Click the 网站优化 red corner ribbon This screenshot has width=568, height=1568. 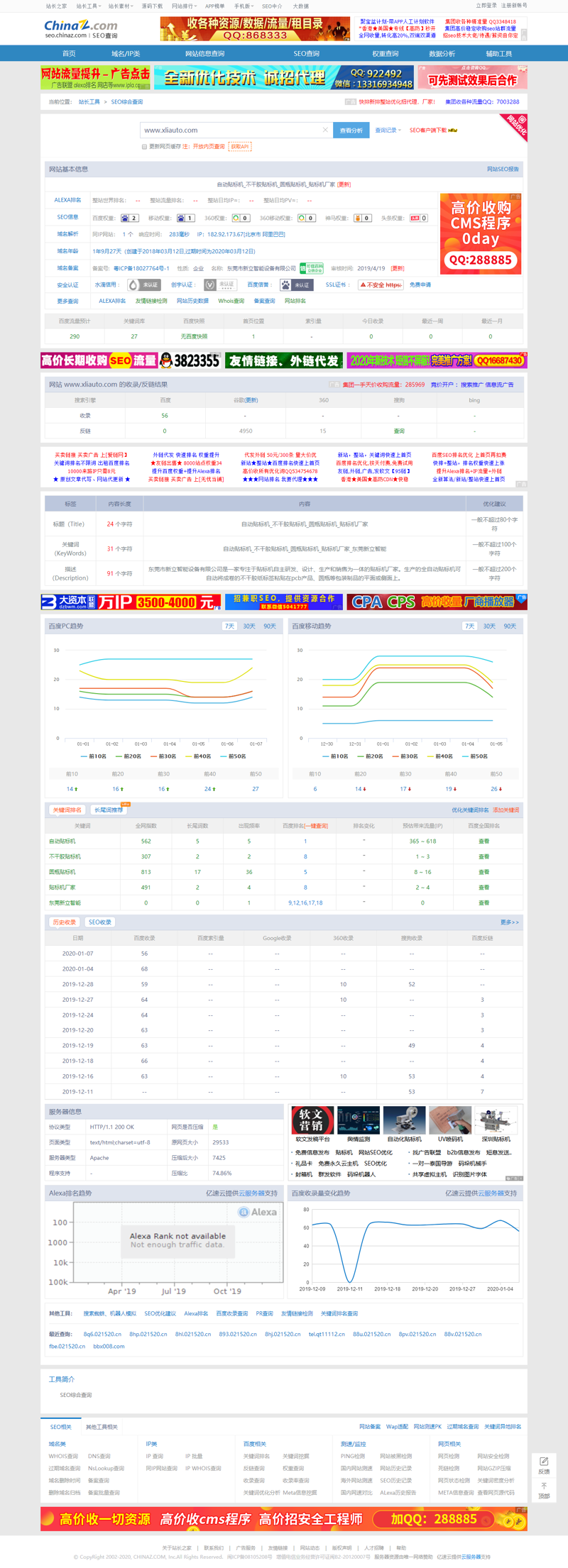(515, 126)
